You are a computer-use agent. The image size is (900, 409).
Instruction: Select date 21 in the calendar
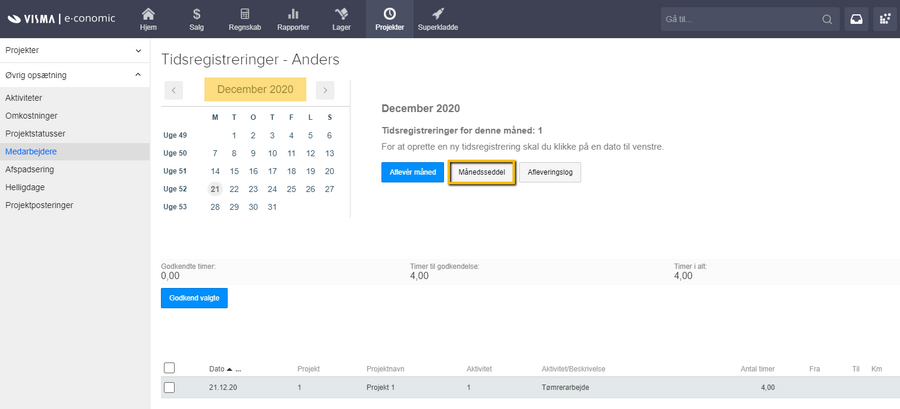point(215,188)
